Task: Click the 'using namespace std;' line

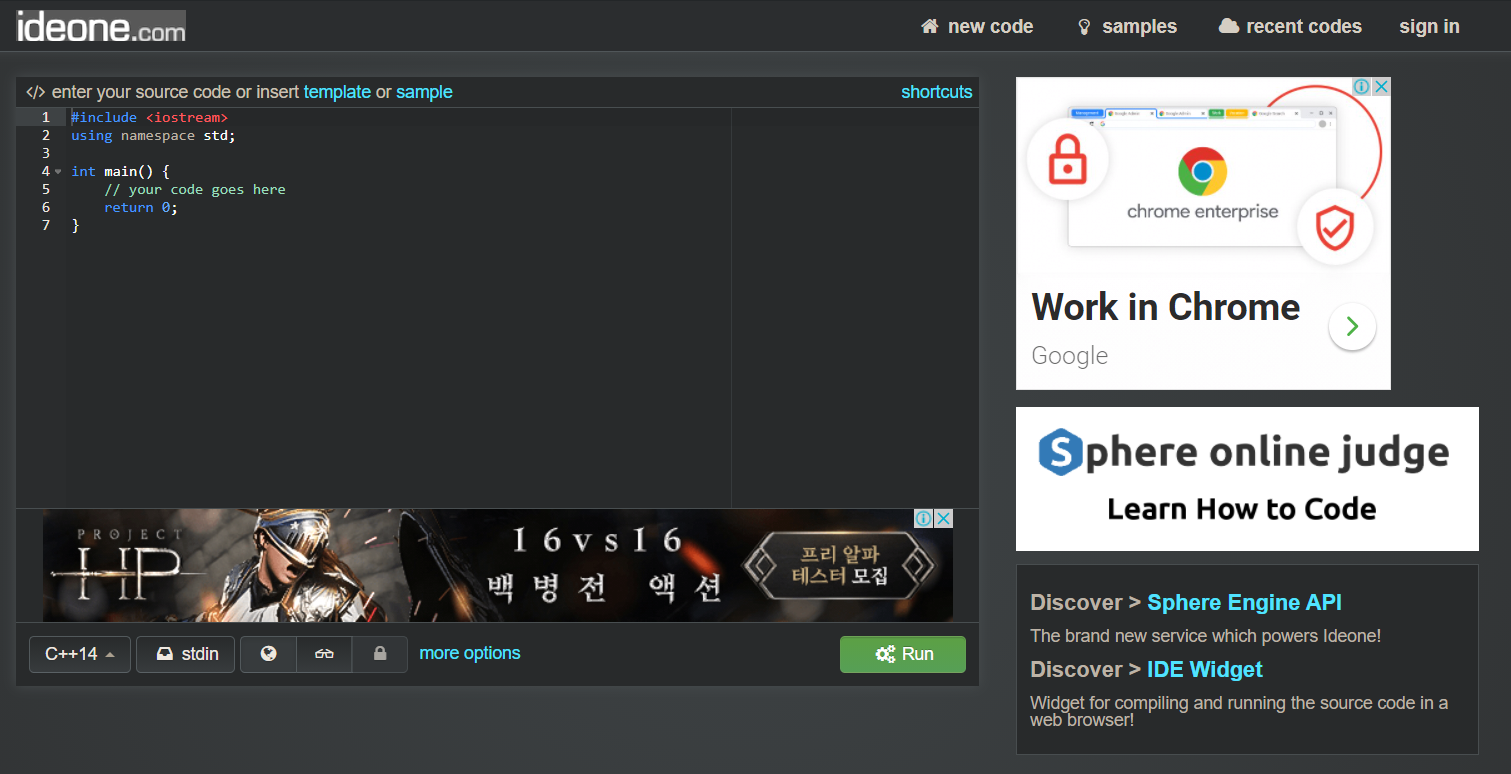Action: coord(153,135)
